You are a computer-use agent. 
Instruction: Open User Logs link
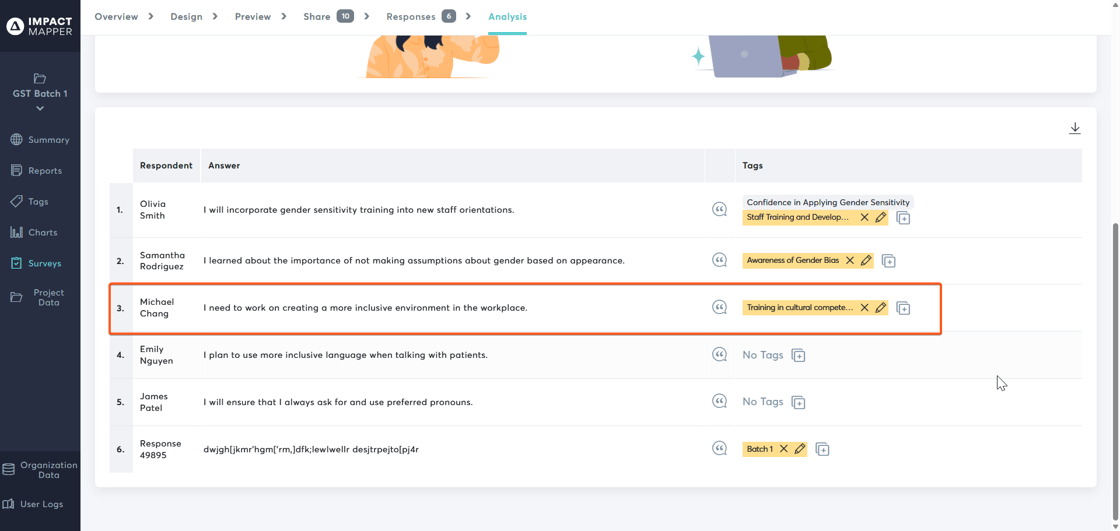point(40,504)
